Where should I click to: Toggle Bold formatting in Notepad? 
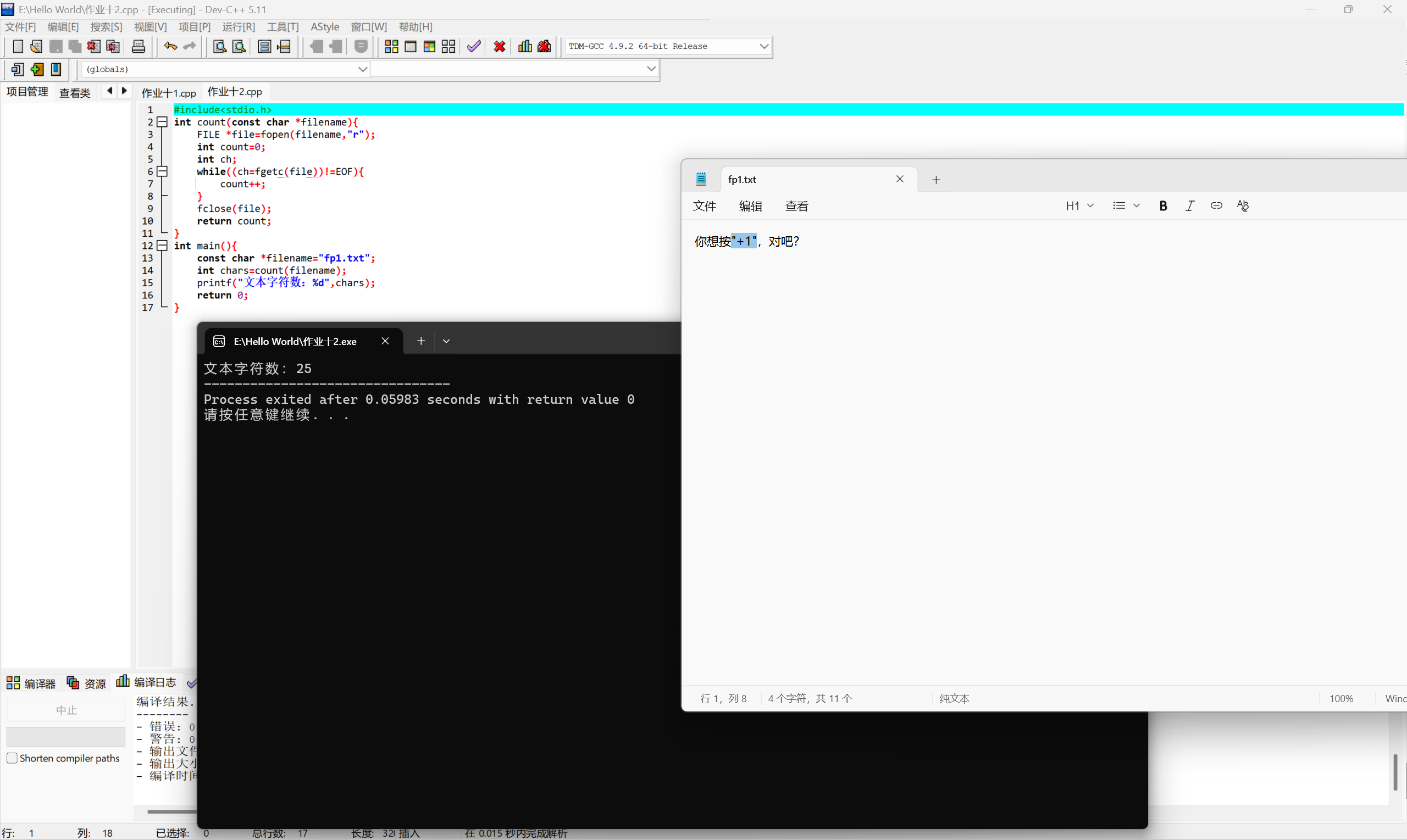[x=1163, y=206]
